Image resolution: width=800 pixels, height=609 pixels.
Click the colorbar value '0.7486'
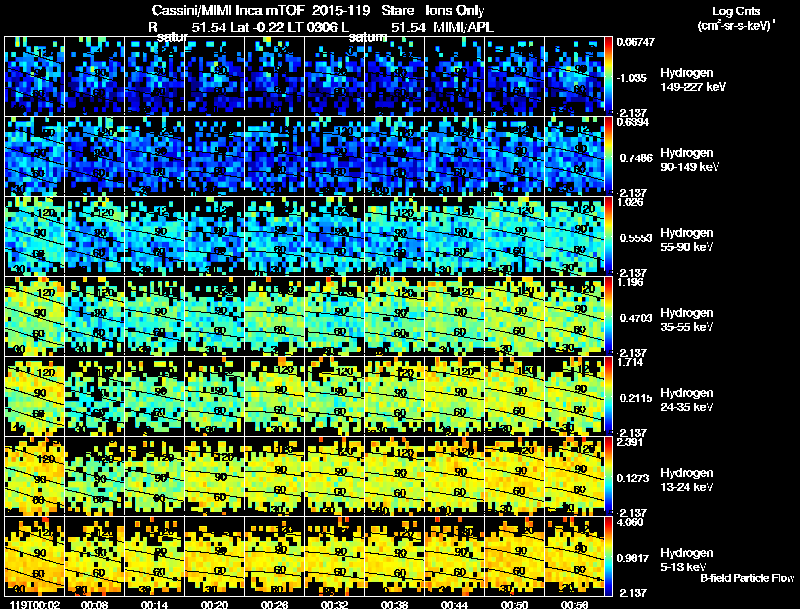636,158
